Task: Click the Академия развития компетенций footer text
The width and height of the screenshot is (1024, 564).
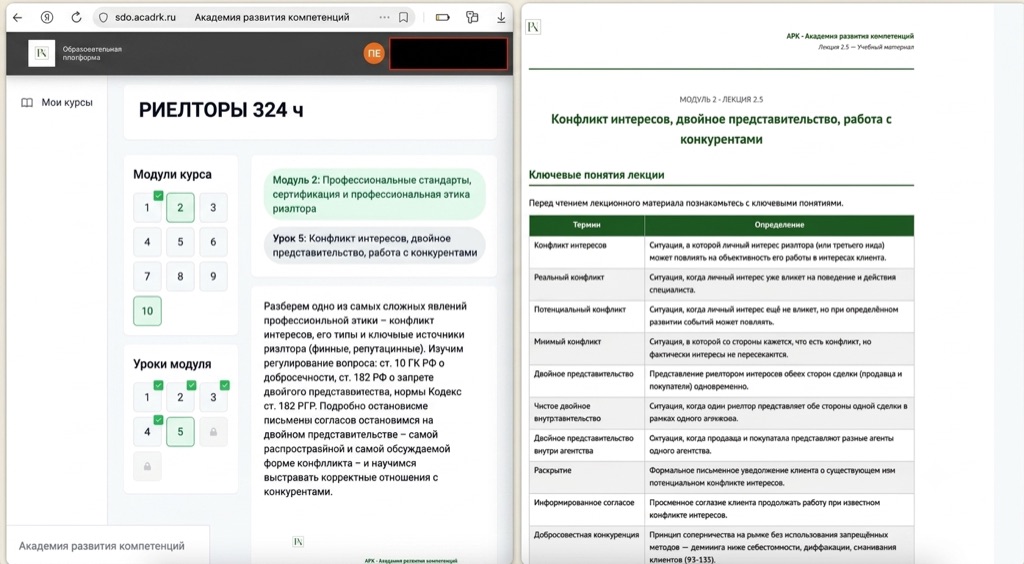Action: click(x=101, y=546)
